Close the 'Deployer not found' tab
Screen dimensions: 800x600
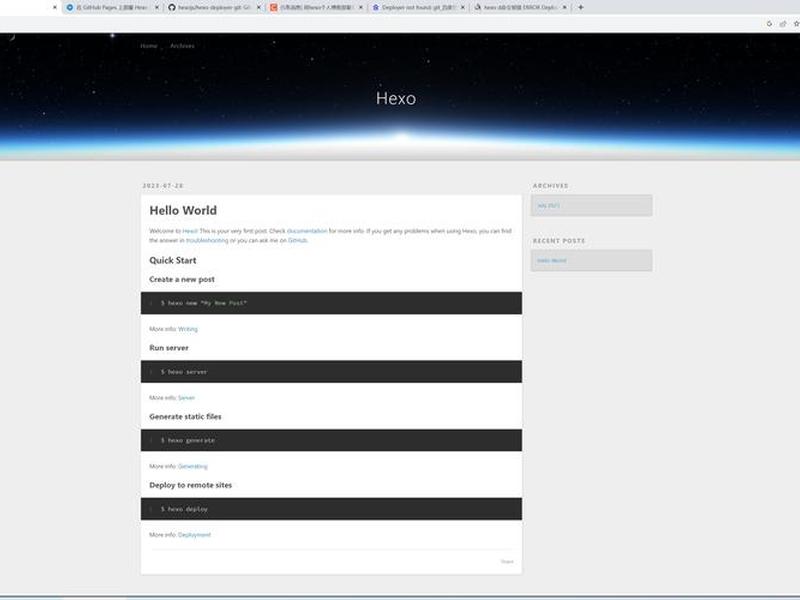(x=463, y=7)
